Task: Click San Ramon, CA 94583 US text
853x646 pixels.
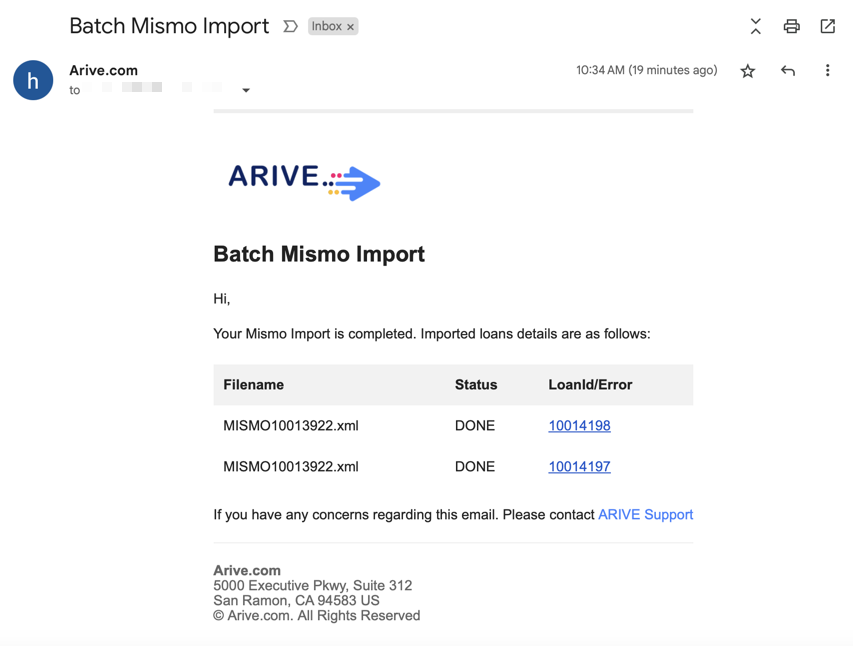Action: (296, 600)
